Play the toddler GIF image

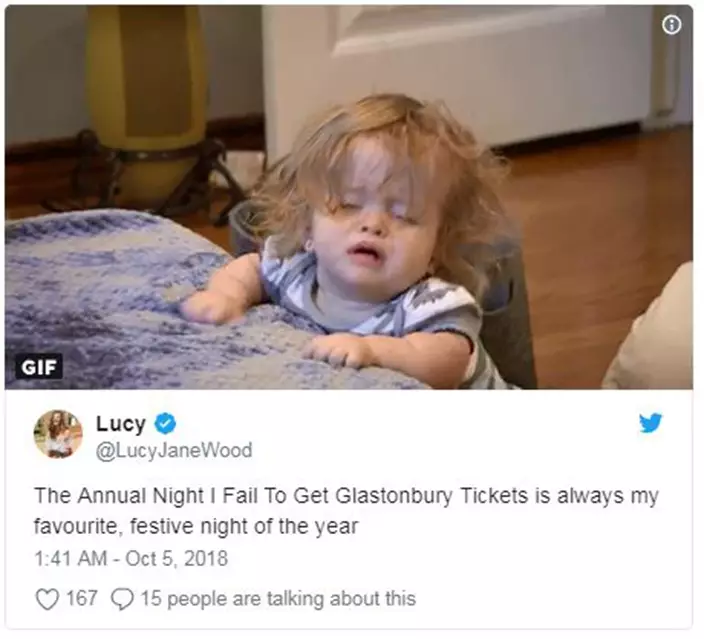tap(348, 197)
